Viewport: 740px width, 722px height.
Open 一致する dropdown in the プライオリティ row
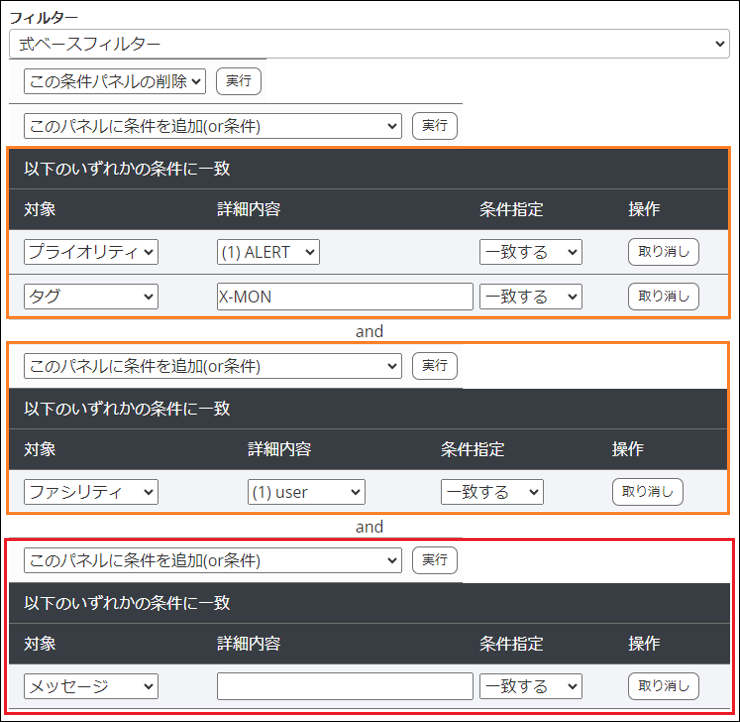530,252
